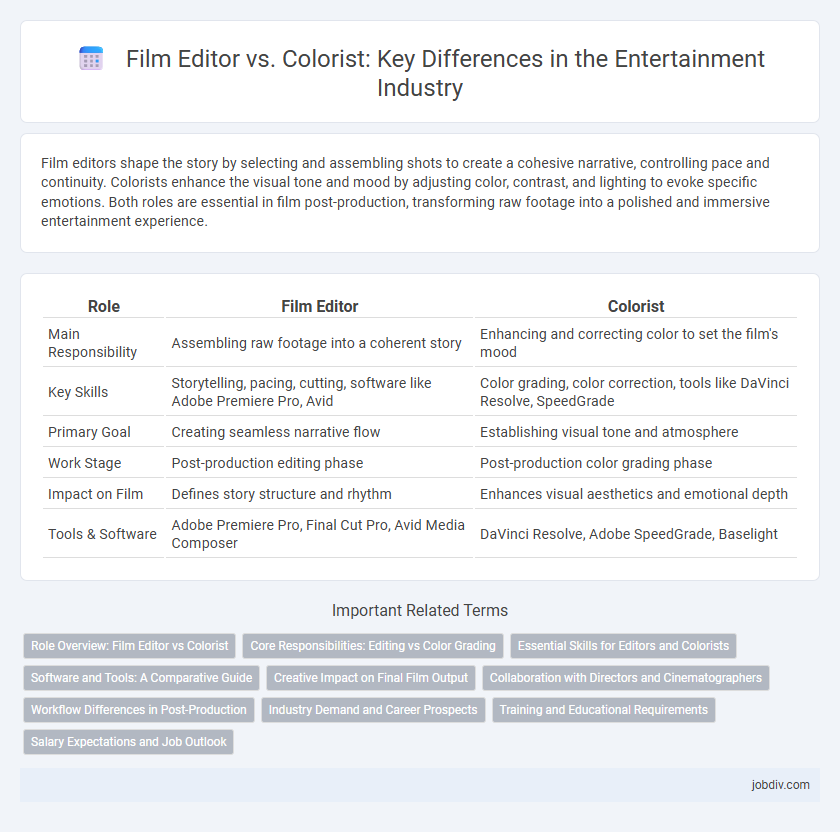The height and width of the screenshot is (832, 840).
Task: Click 'Defines story structure and rhythm' cell
Action: click(319, 494)
